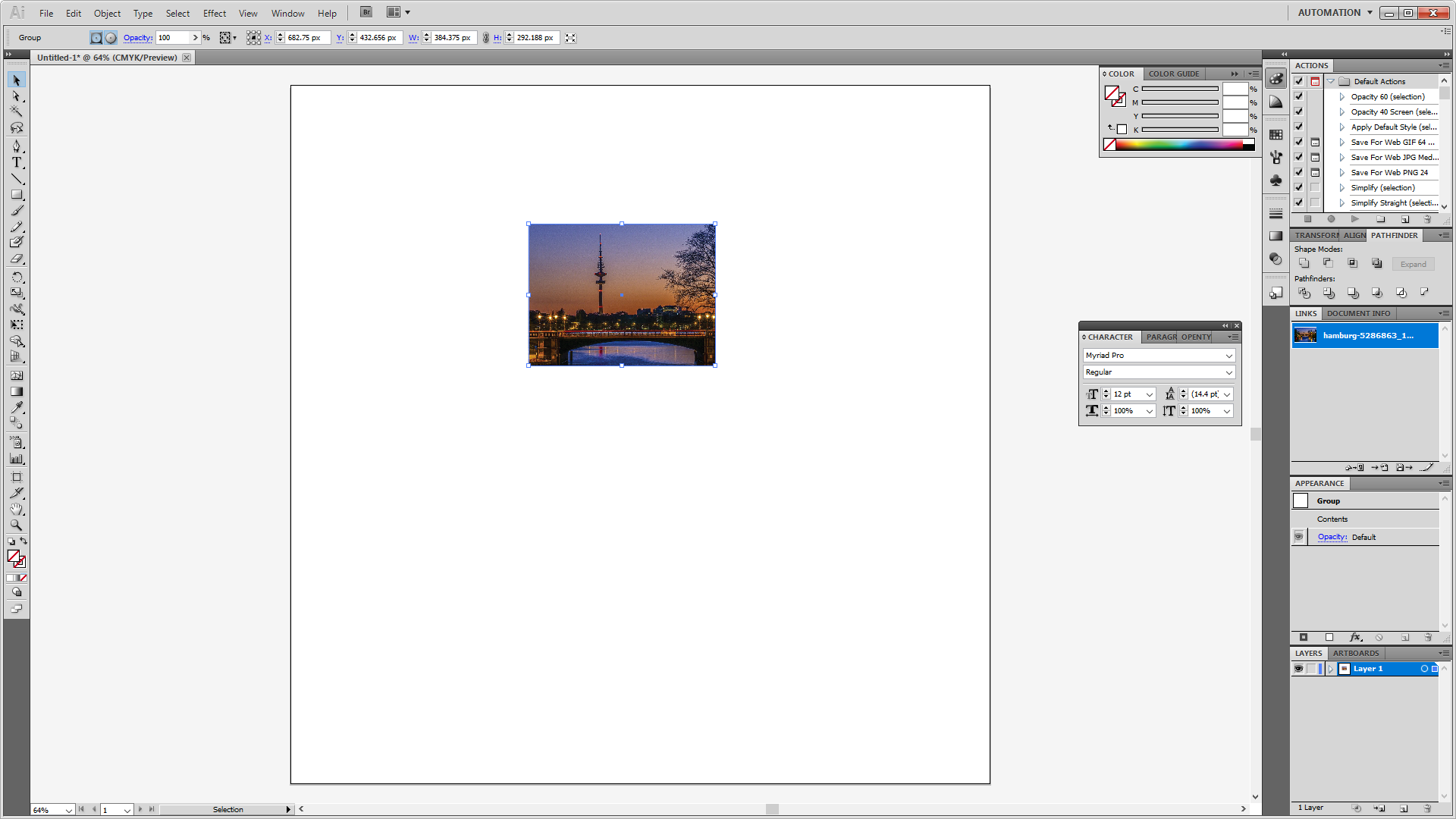Select the Type tool
The image size is (1456, 819).
(17, 162)
